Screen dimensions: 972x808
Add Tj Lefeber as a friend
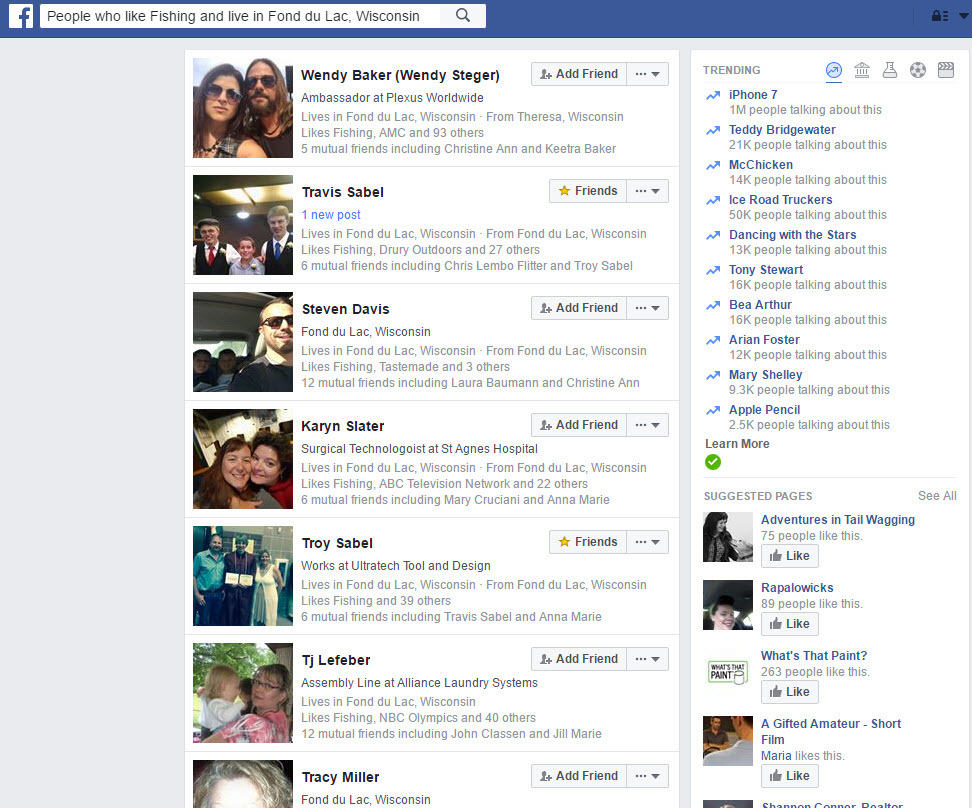pos(579,659)
